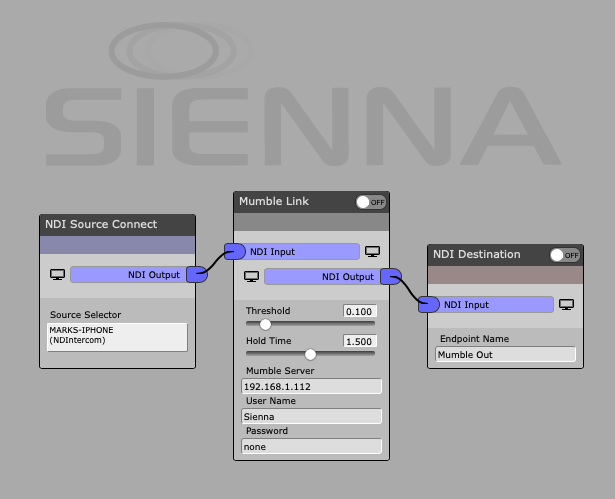Viewport: 615px width, 499px height.
Task: Click the User Name field Sienna
Action: tap(311, 416)
